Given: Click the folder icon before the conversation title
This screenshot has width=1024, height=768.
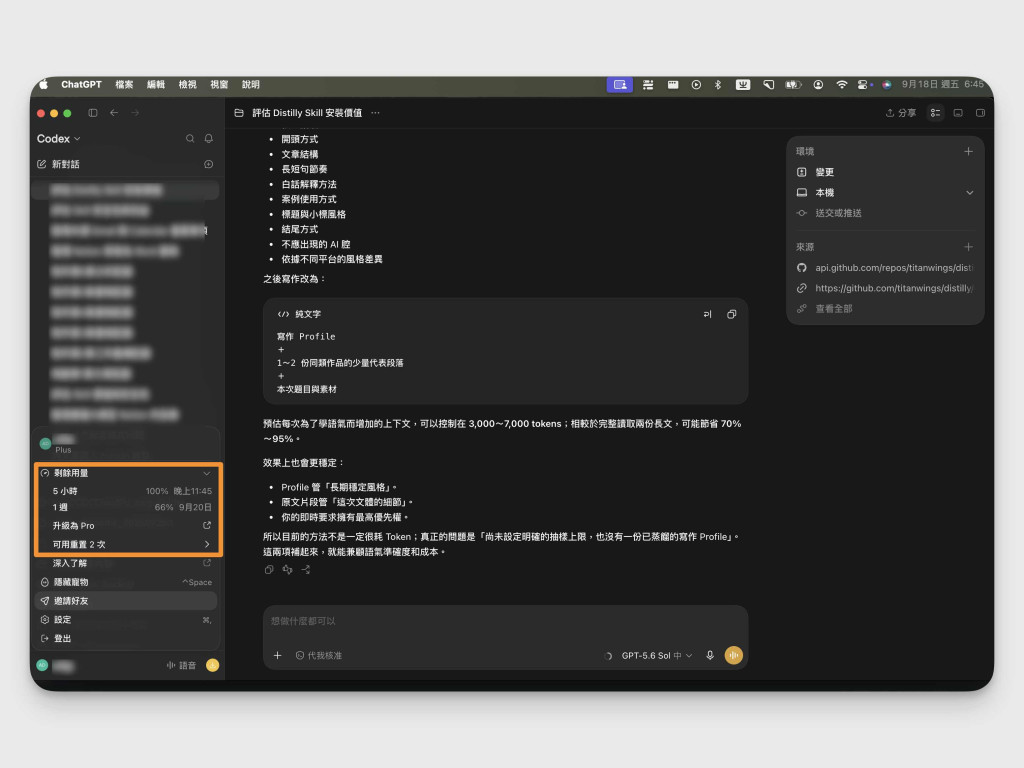Looking at the screenshot, I should [x=239, y=113].
